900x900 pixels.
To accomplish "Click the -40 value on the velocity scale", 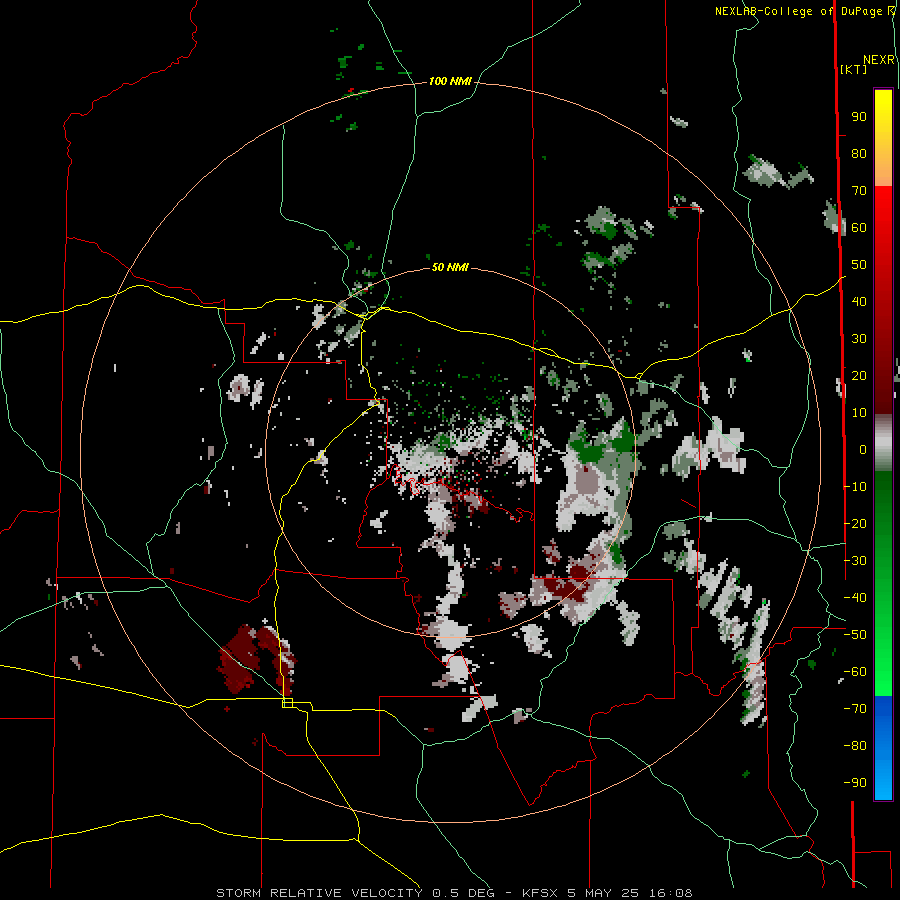I will tap(855, 598).
